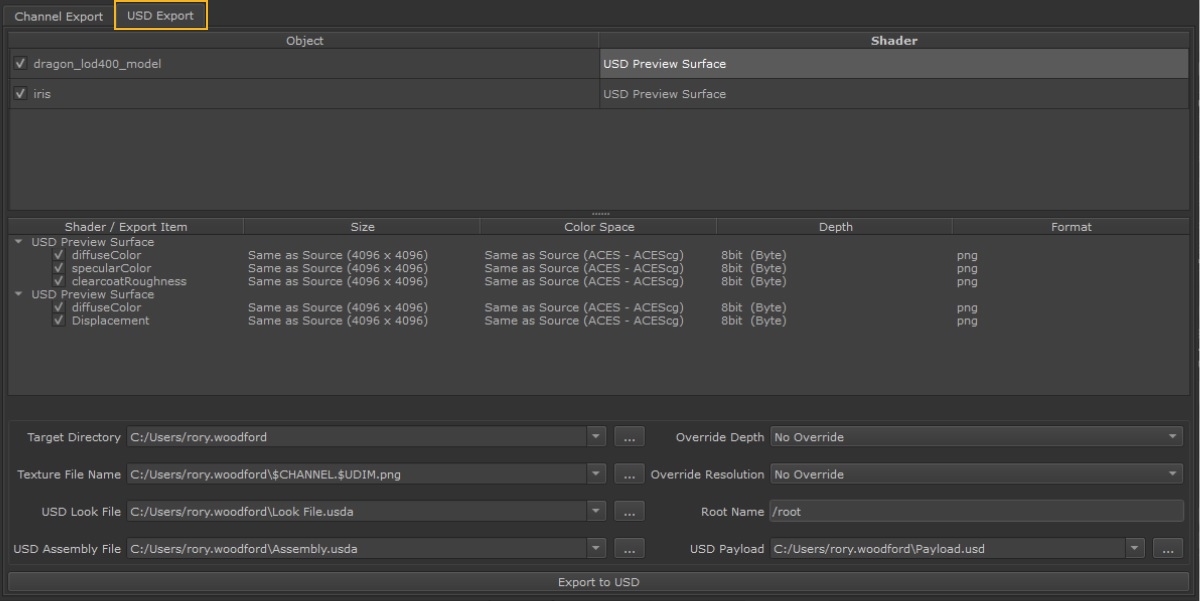Screen dimensions: 1200x601
Task: Toggle first diffuseColor export item checkbox
Action: [x=59, y=255]
